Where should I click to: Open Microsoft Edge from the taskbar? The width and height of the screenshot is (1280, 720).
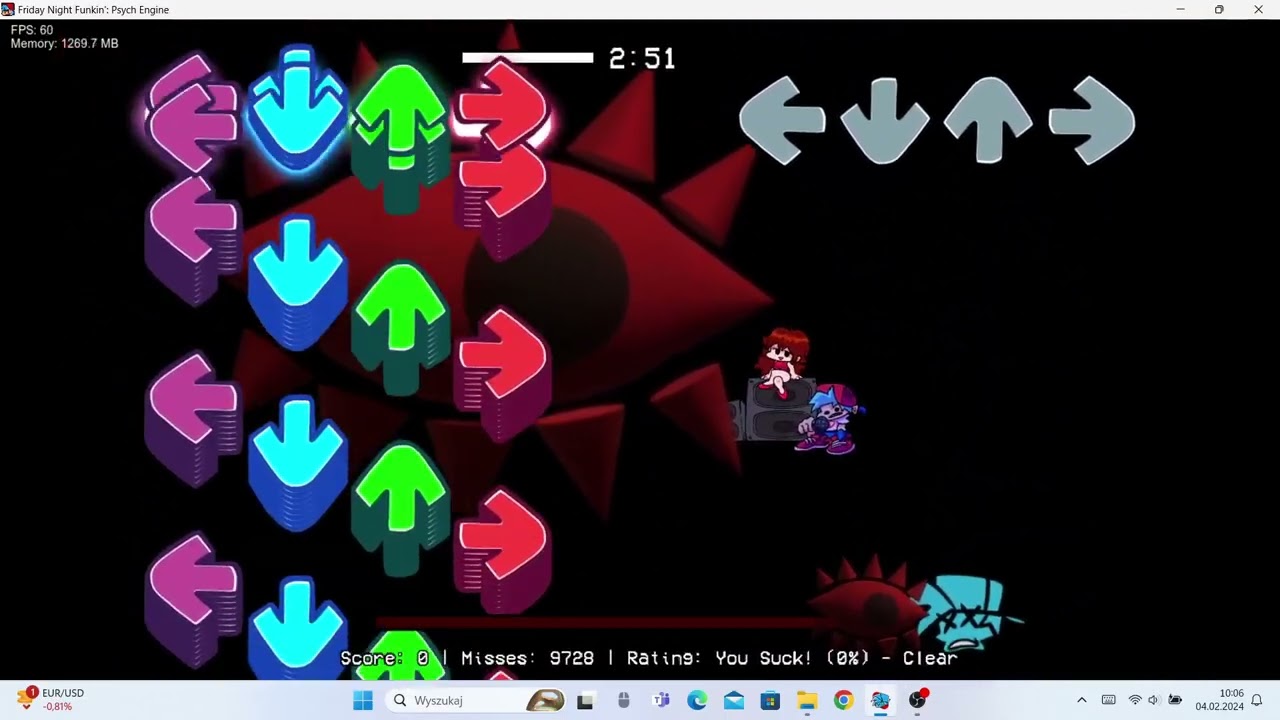pyautogui.click(x=697, y=700)
